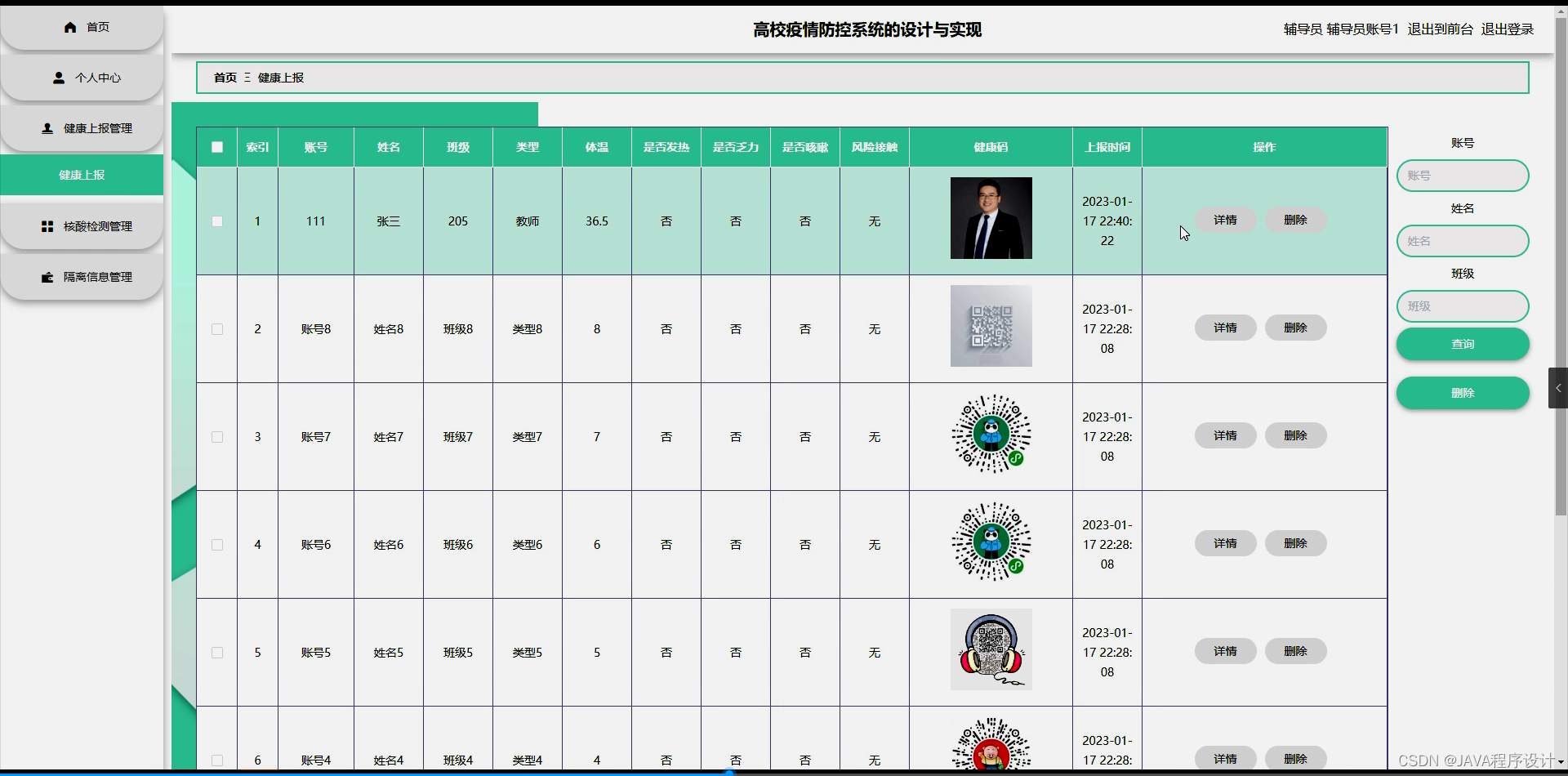Open the health code image for 账号4

(991, 743)
